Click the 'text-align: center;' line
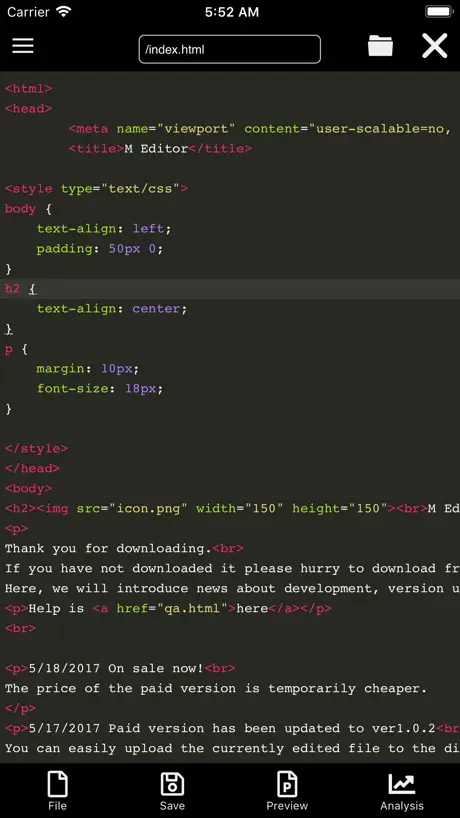This screenshot has height=818, width=460. (112, 308)
